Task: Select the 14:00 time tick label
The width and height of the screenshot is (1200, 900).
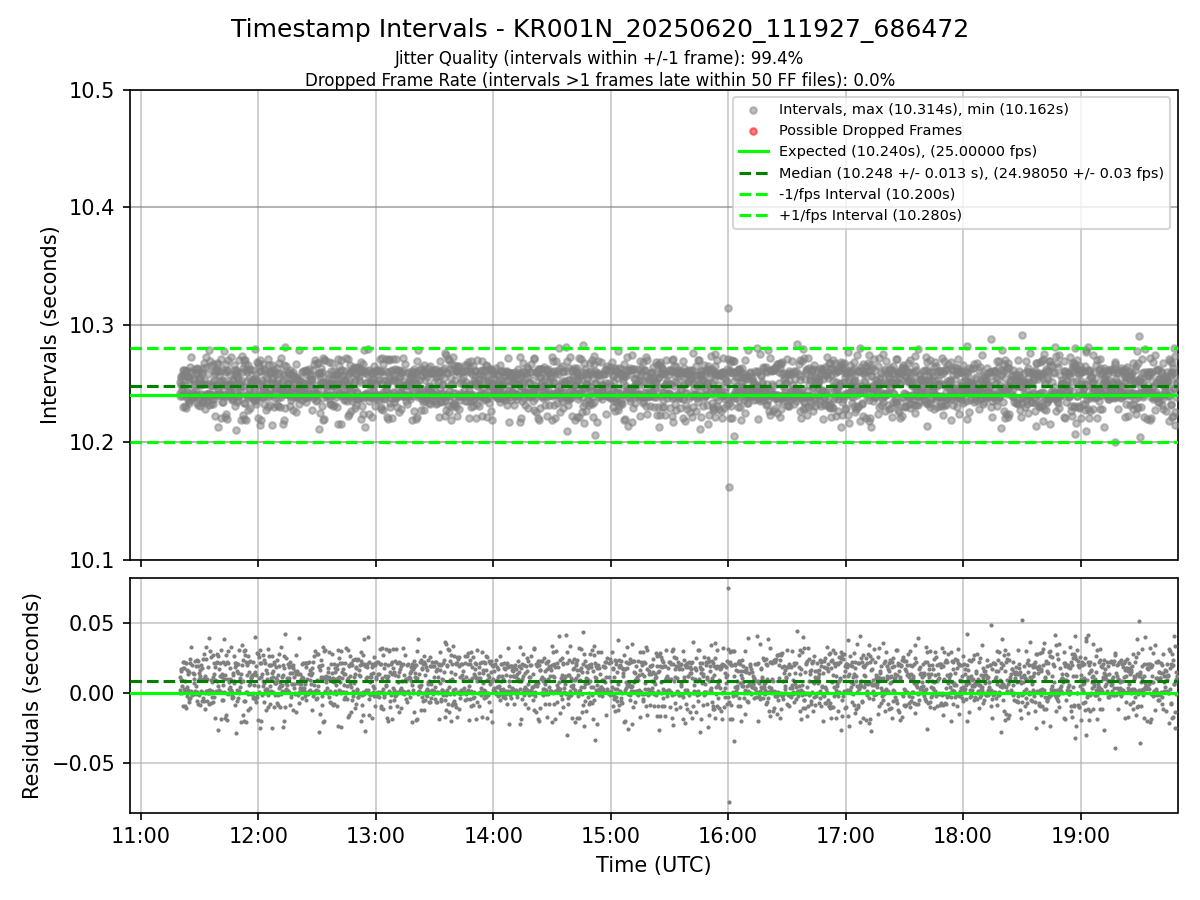Action: pyautogui.click(x=493, y=834)
